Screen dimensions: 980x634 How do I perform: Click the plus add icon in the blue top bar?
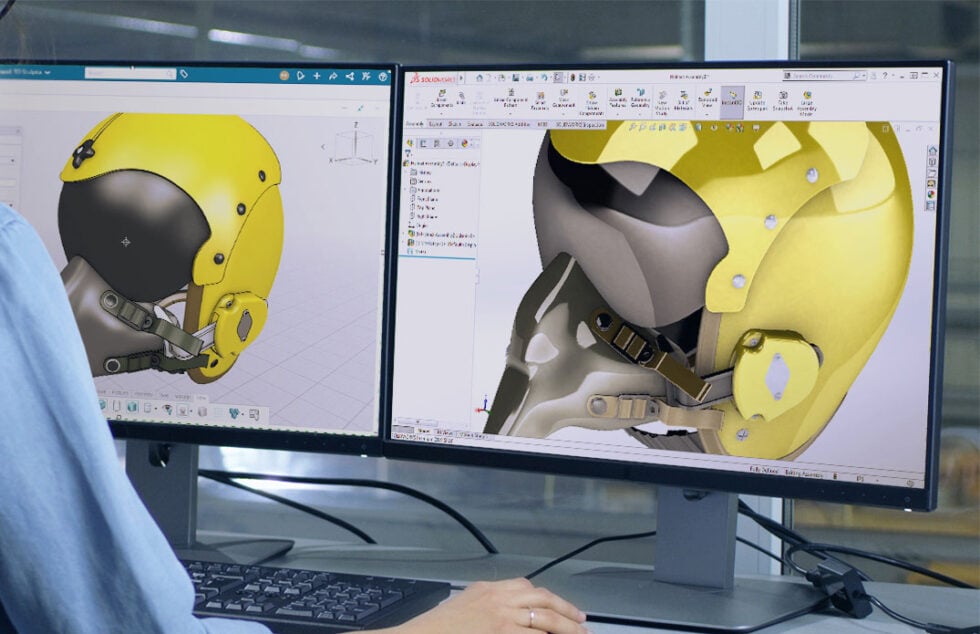pyautogui.click(x=317, y=75)
